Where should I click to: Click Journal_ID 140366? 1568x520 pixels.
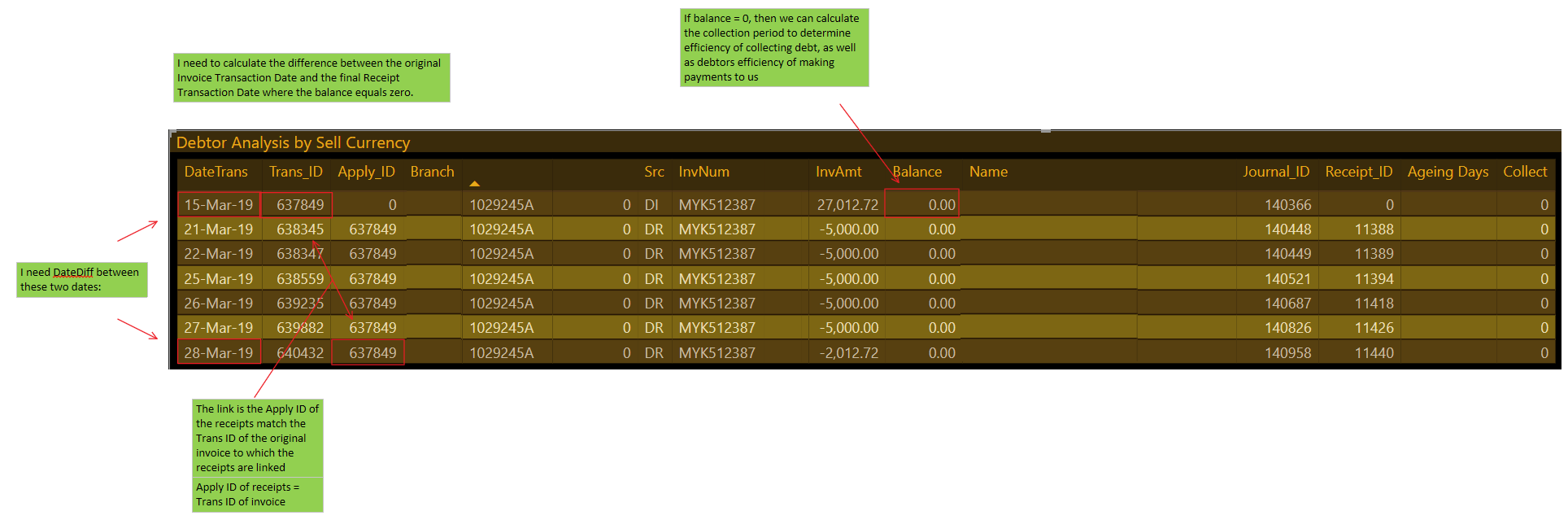tap(1288, 205)
